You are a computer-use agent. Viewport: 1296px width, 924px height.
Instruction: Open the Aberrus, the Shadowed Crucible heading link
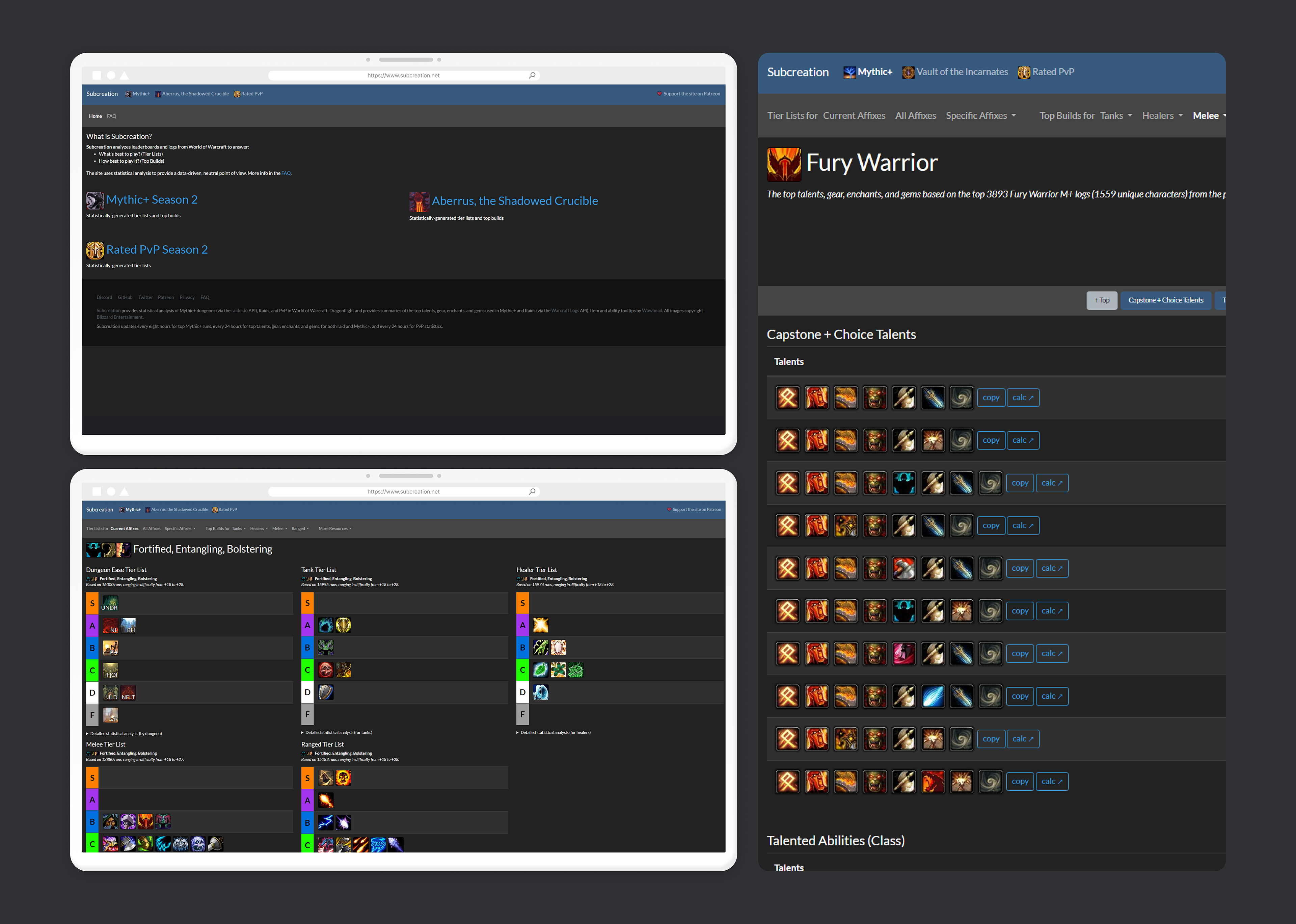click(515, 201)
